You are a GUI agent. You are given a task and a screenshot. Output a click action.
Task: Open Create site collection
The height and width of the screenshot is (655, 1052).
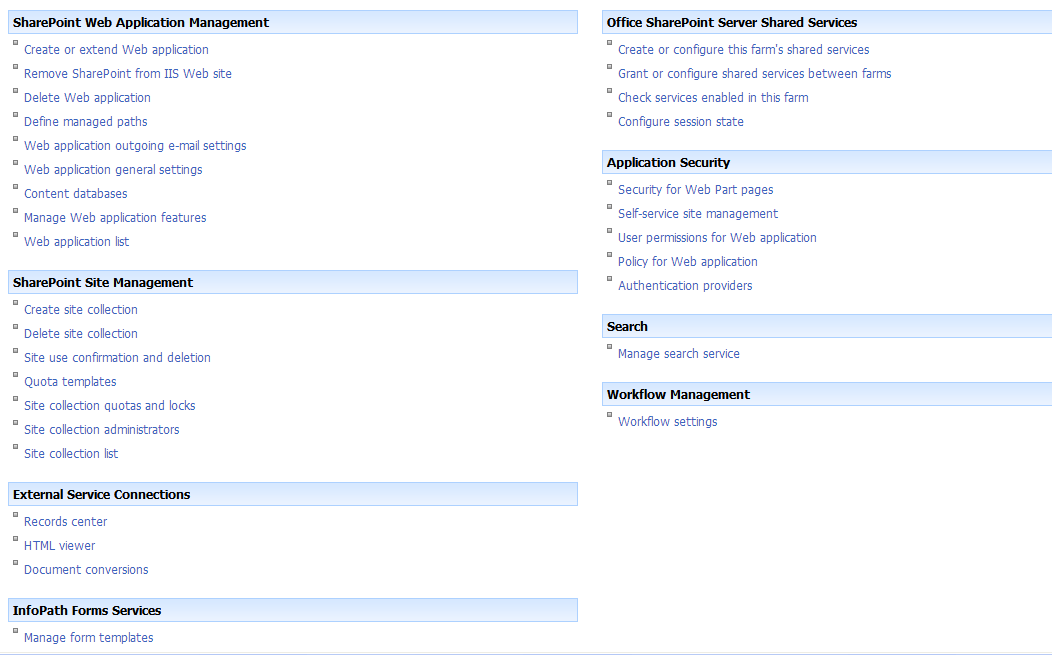pyautogui.click(x=81, y=310)
